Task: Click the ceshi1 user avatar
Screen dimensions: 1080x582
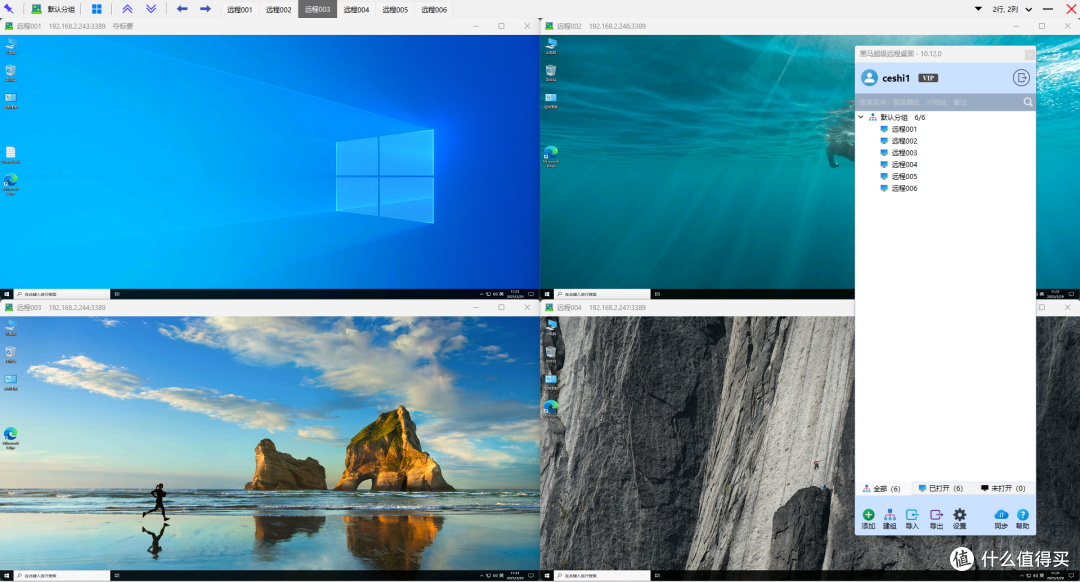Action: click(869, 78)
